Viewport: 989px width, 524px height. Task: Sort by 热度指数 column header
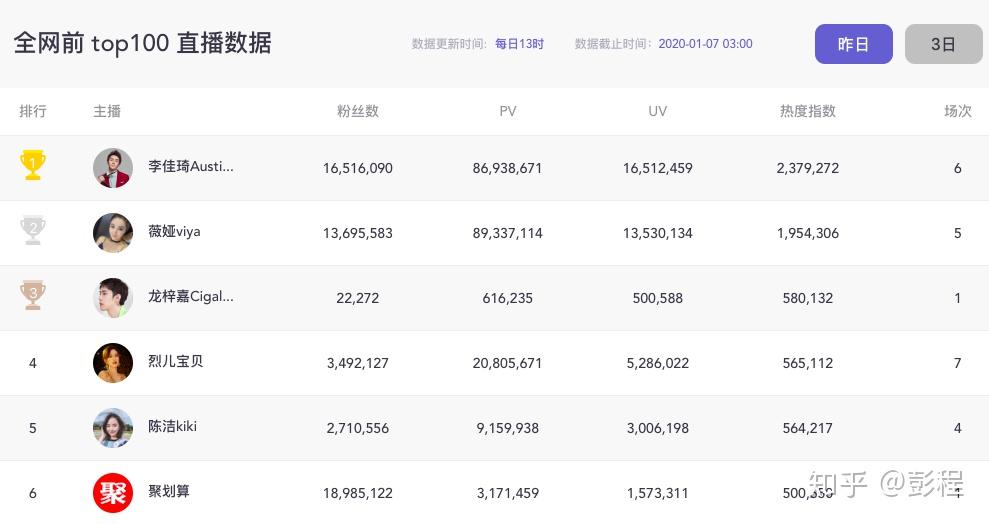click(808, 111)
